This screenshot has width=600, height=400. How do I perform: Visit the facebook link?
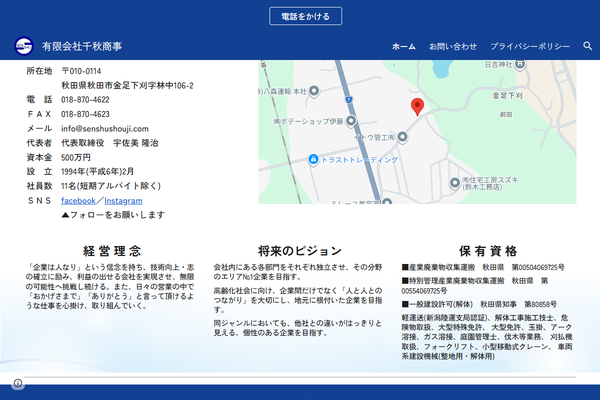(x=78, y=201)
